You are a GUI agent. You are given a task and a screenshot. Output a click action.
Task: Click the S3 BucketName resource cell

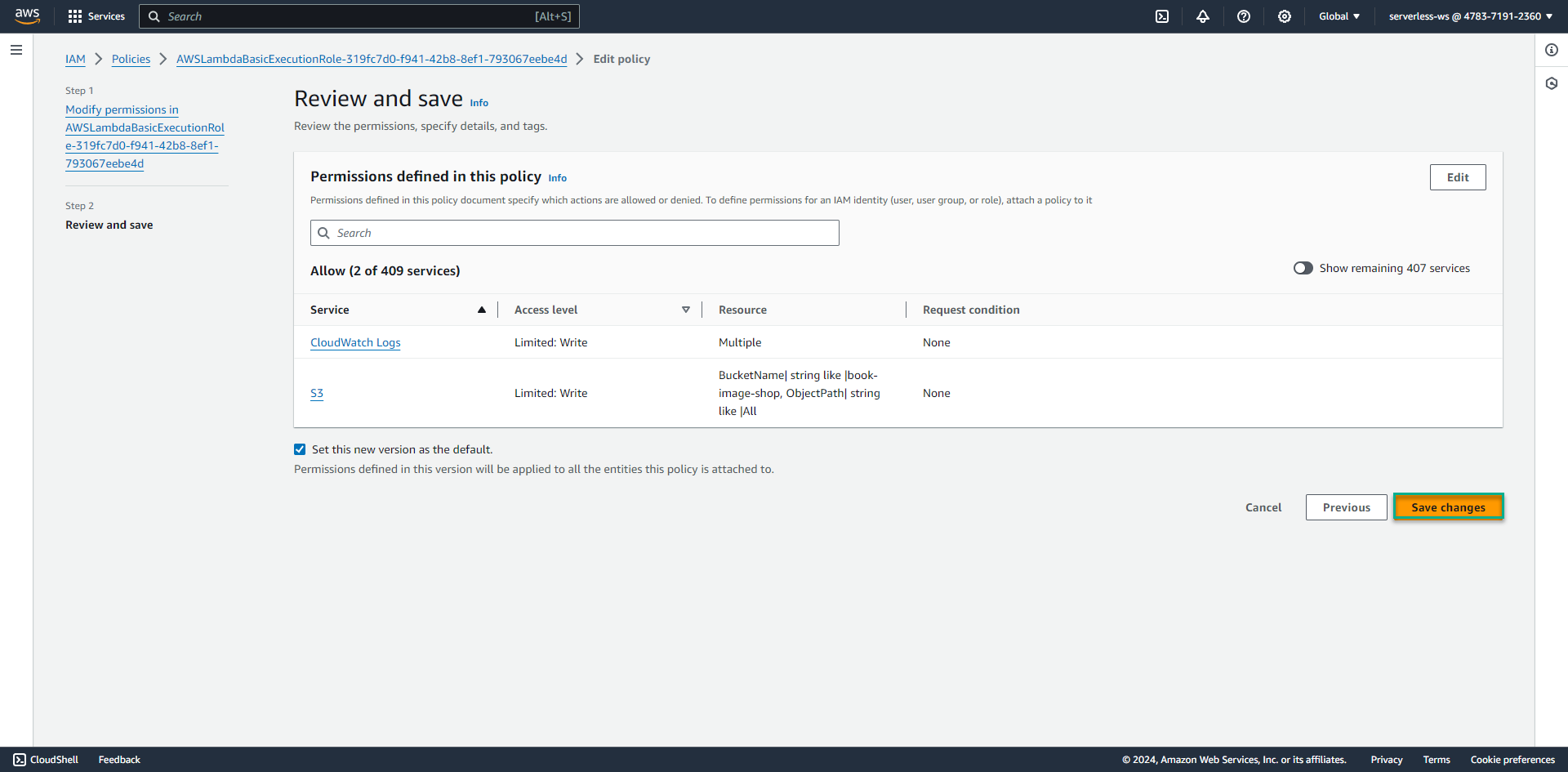coord(800,393)
